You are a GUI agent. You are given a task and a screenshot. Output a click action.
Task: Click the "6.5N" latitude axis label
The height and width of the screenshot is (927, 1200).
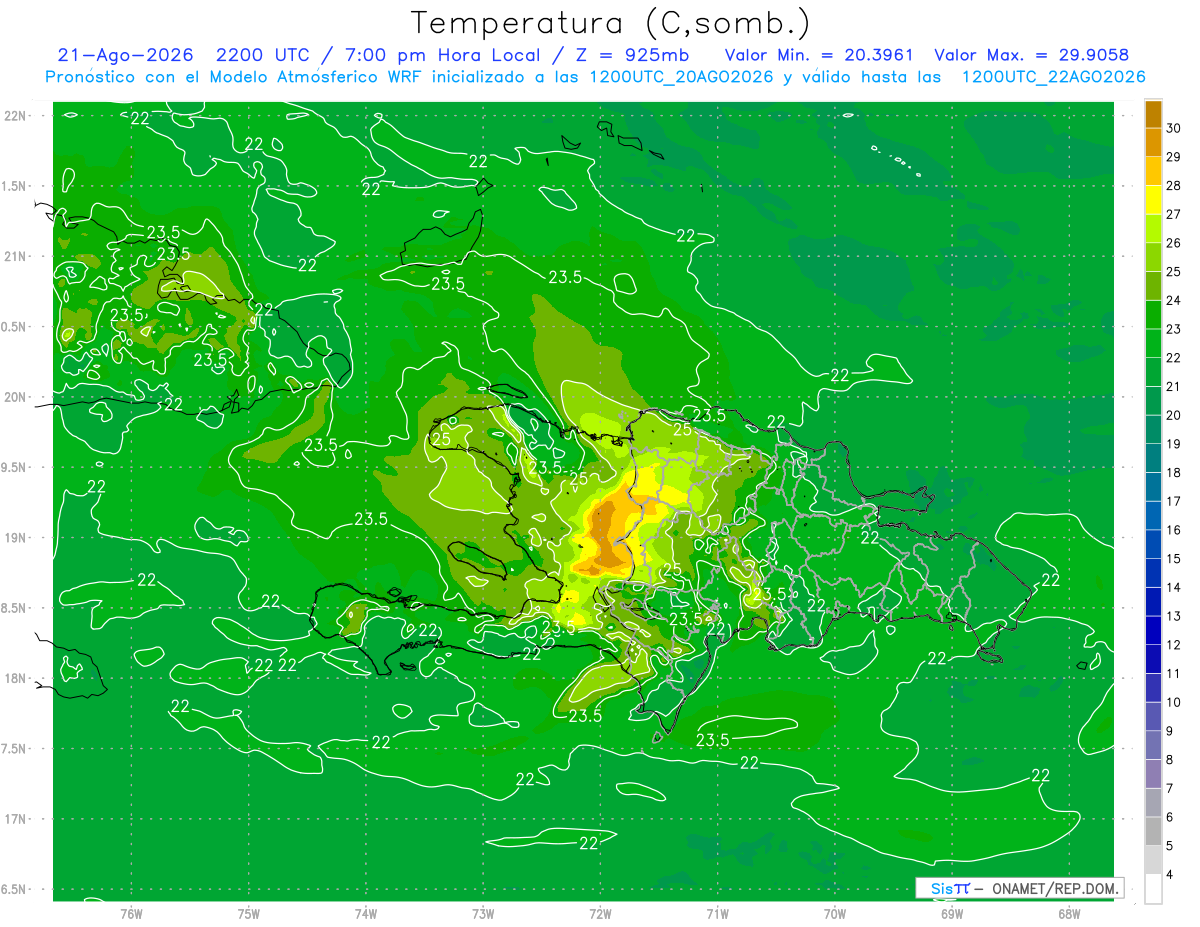tap(15, 889)
